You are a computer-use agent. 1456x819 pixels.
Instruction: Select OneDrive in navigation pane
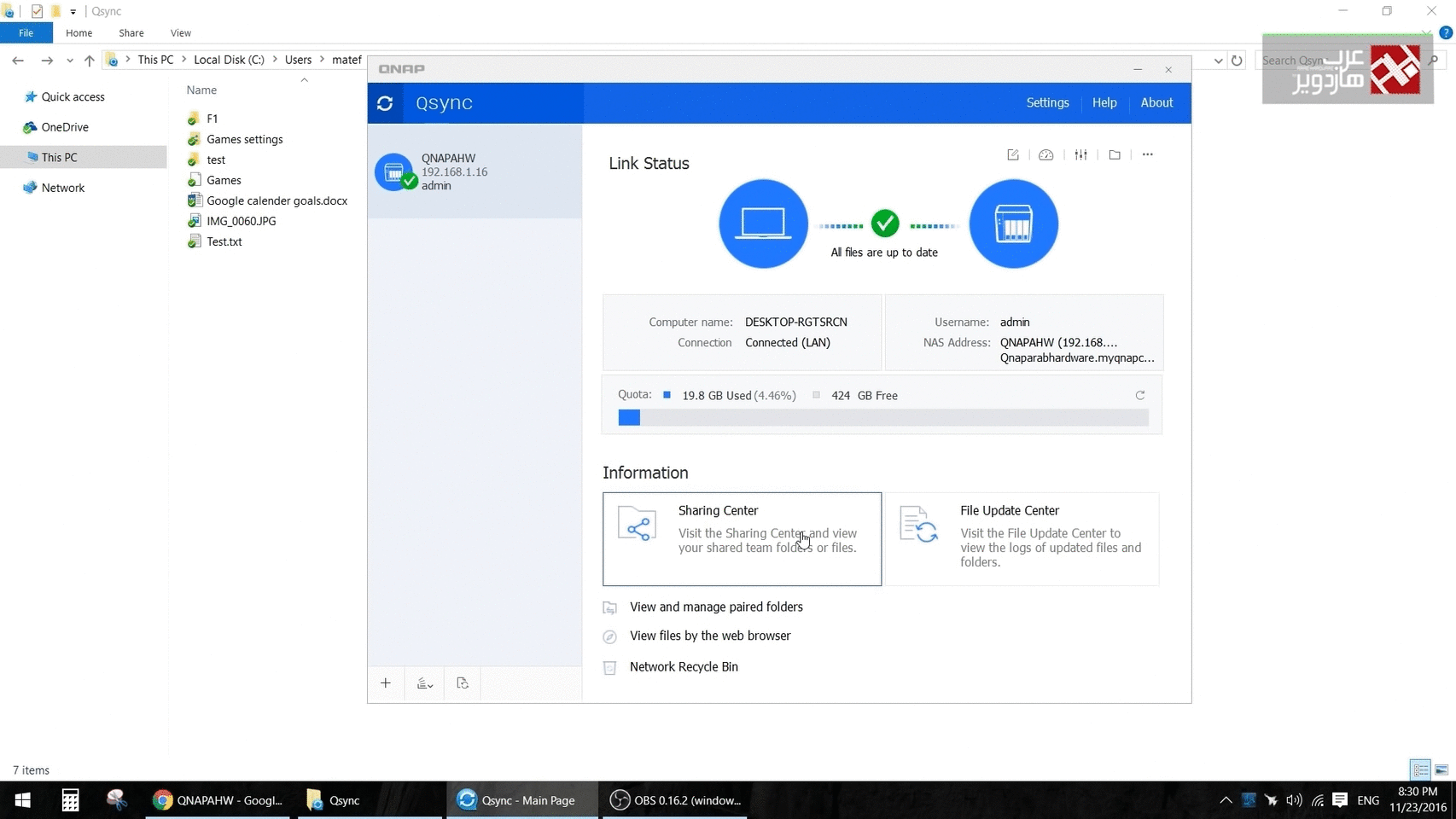(65, 127)
